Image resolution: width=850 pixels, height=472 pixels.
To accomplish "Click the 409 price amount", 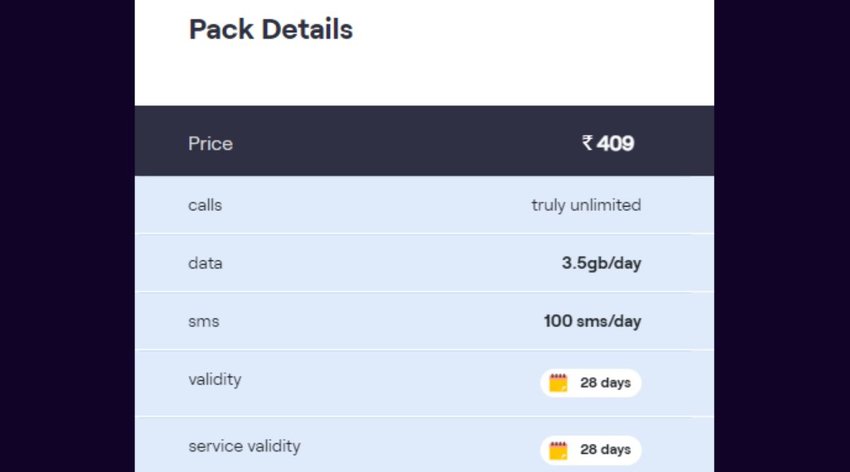I will click(615, 144).
